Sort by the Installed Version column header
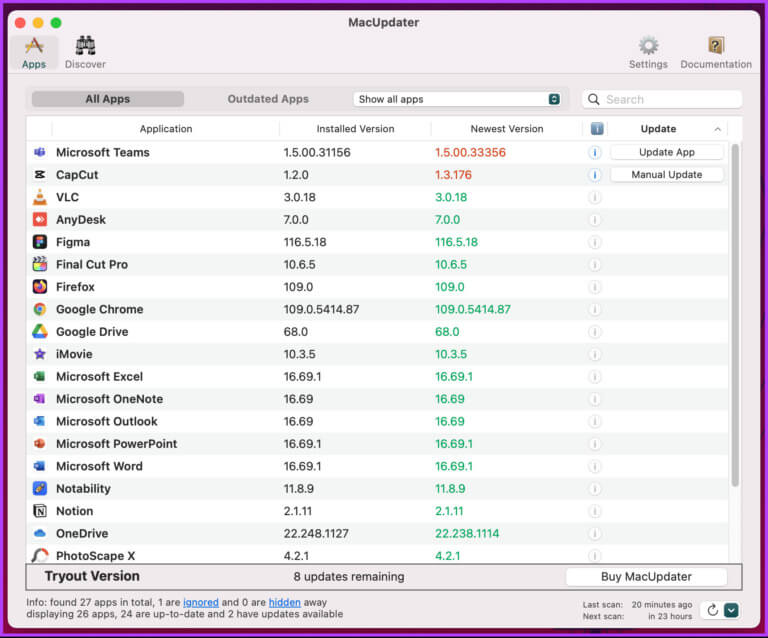The image size is (768, 638). click(355, 129)
